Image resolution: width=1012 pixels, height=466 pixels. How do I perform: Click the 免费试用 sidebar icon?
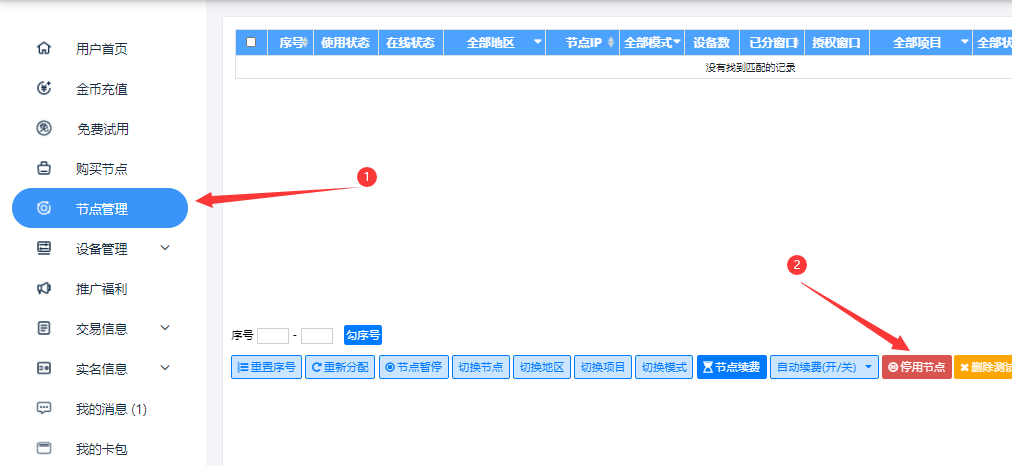tap(44, 128)
